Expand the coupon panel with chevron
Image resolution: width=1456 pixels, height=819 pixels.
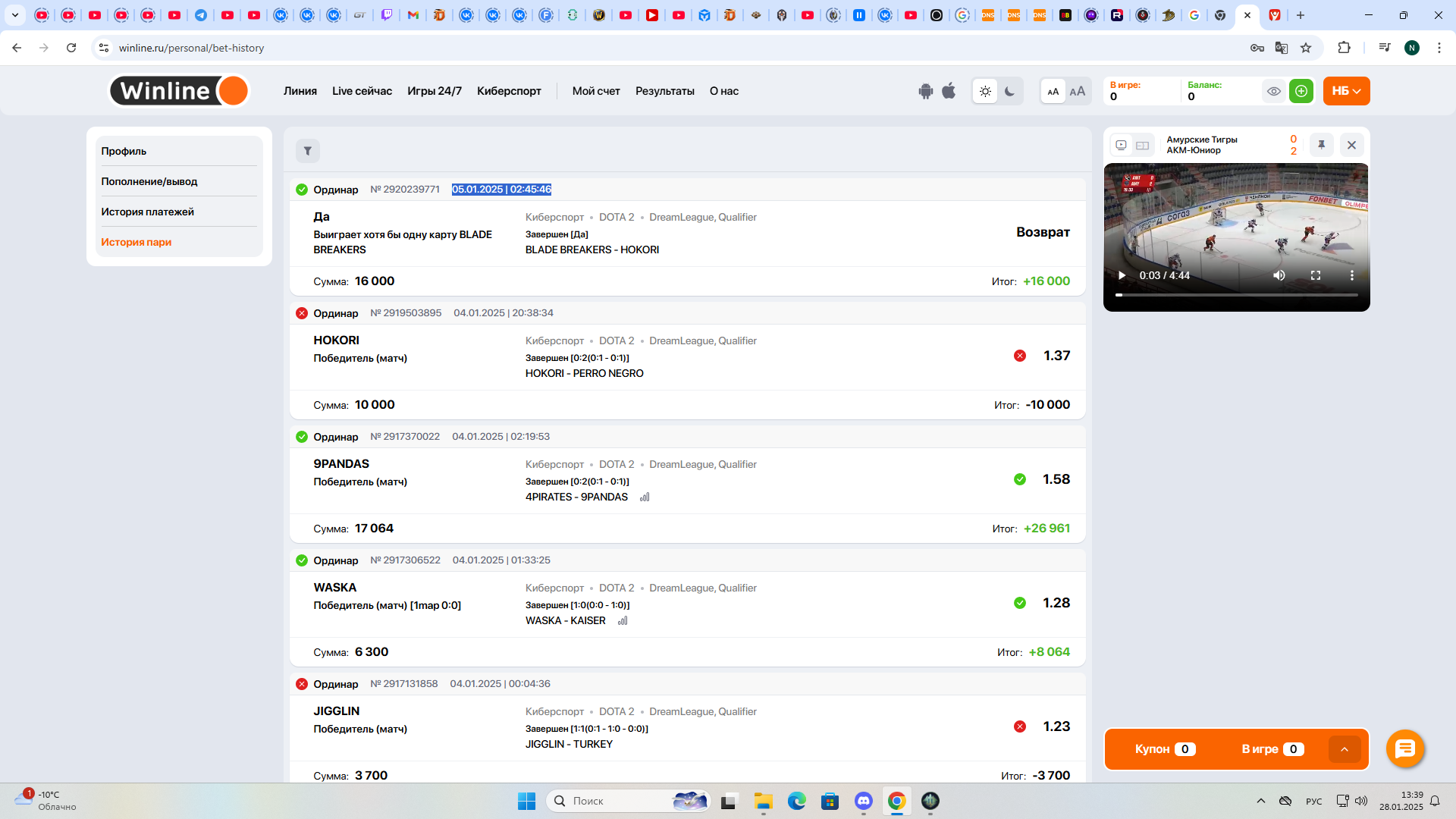1344,749
